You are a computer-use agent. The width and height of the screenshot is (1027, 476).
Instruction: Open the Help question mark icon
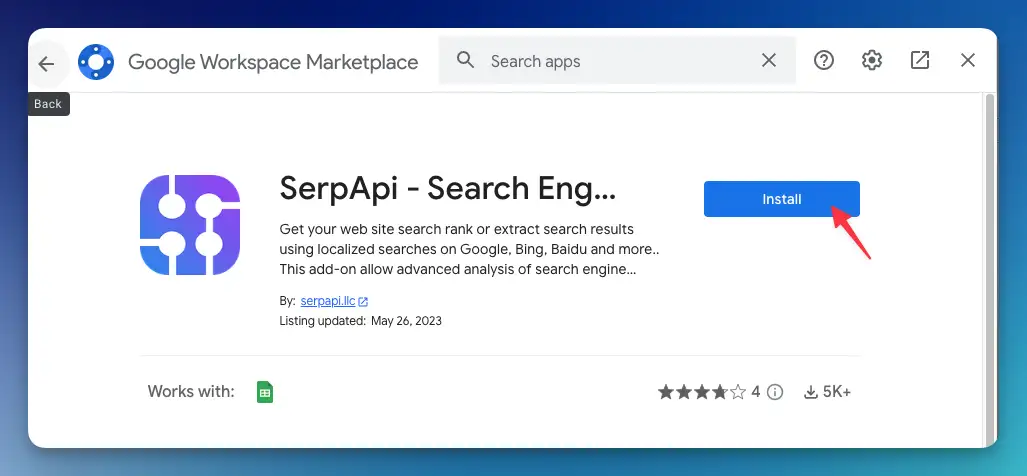(x=823, y=61)
